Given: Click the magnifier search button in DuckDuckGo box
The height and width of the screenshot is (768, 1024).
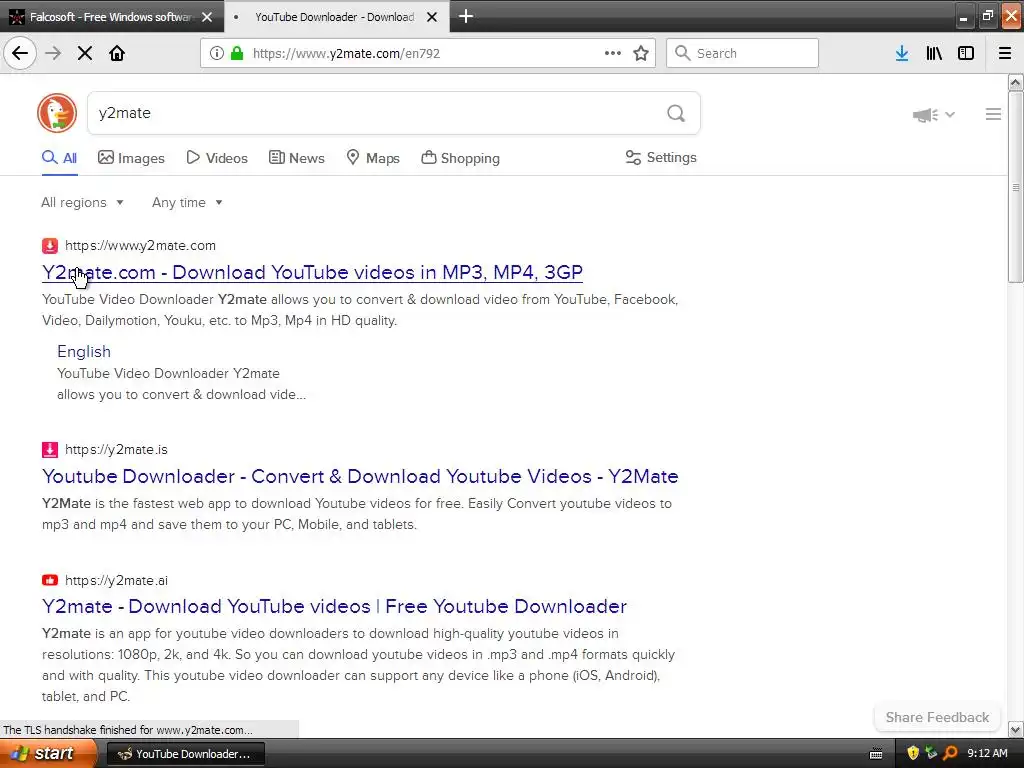Looking at the screenshot, I should [676, 114].
